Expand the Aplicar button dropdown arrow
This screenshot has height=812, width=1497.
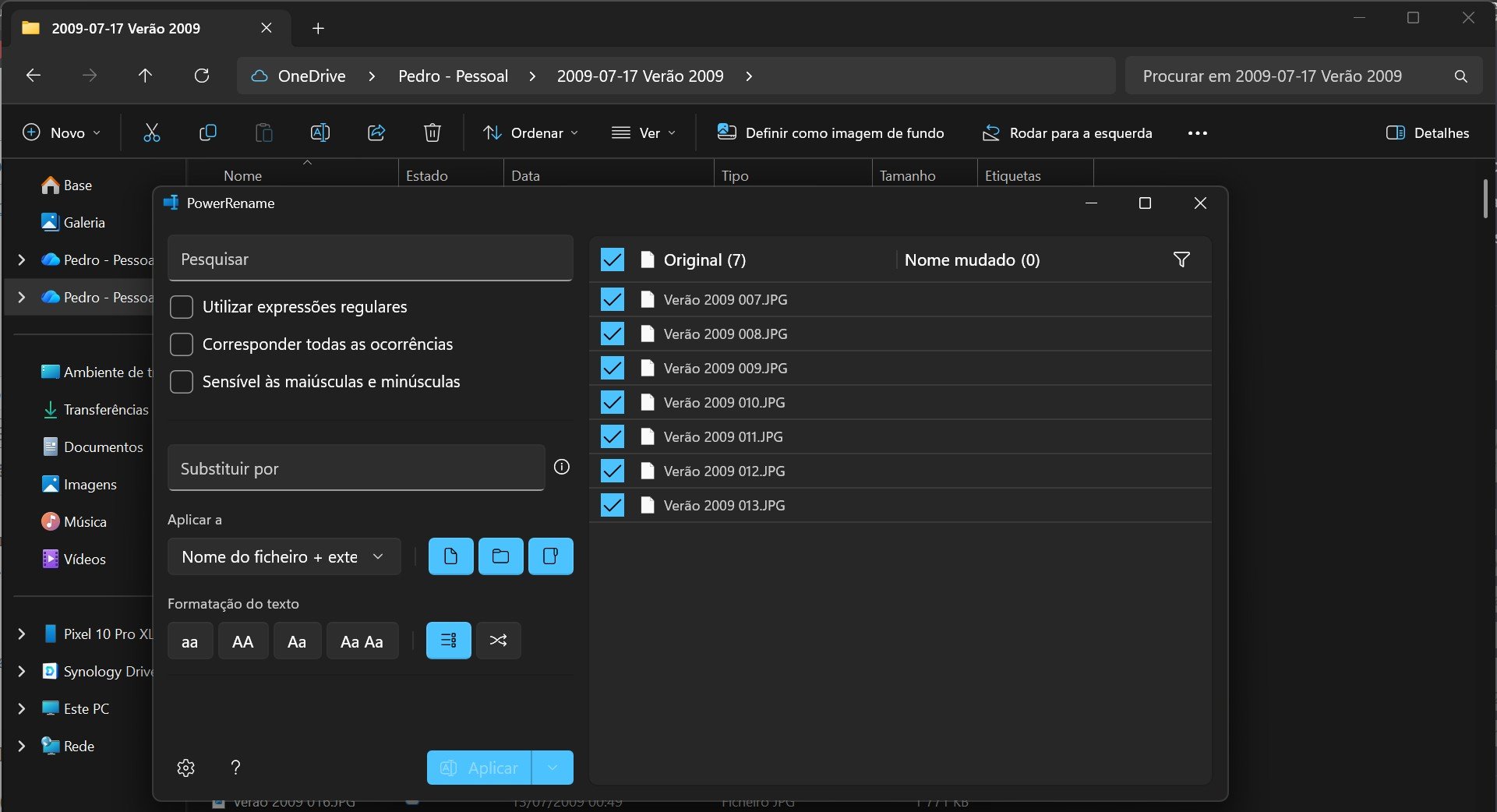(553, 768)
